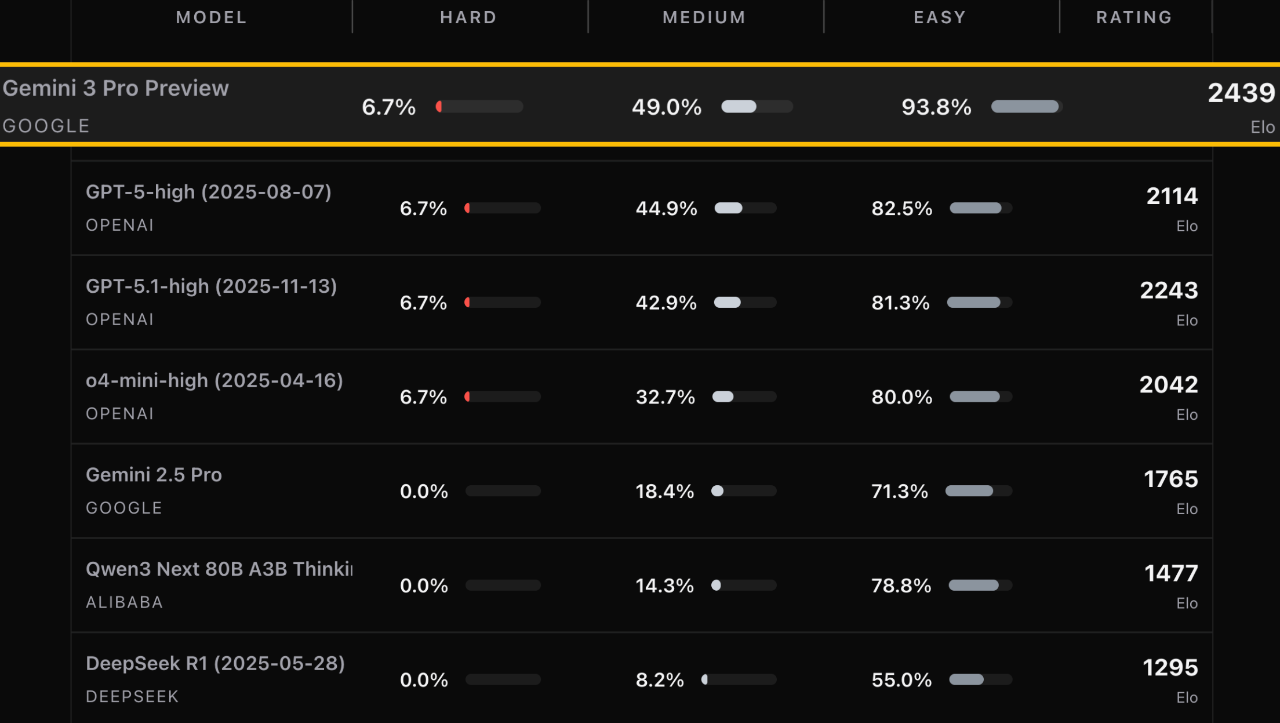This screenshot has height=723, width=1280.
Task: Sort by the HARD column header
Action: (x=468, y=17)
